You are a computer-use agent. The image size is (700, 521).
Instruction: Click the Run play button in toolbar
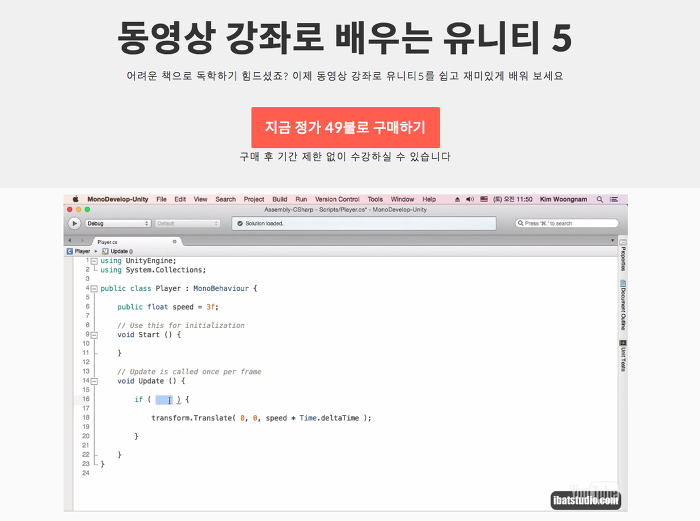point(75,223)
